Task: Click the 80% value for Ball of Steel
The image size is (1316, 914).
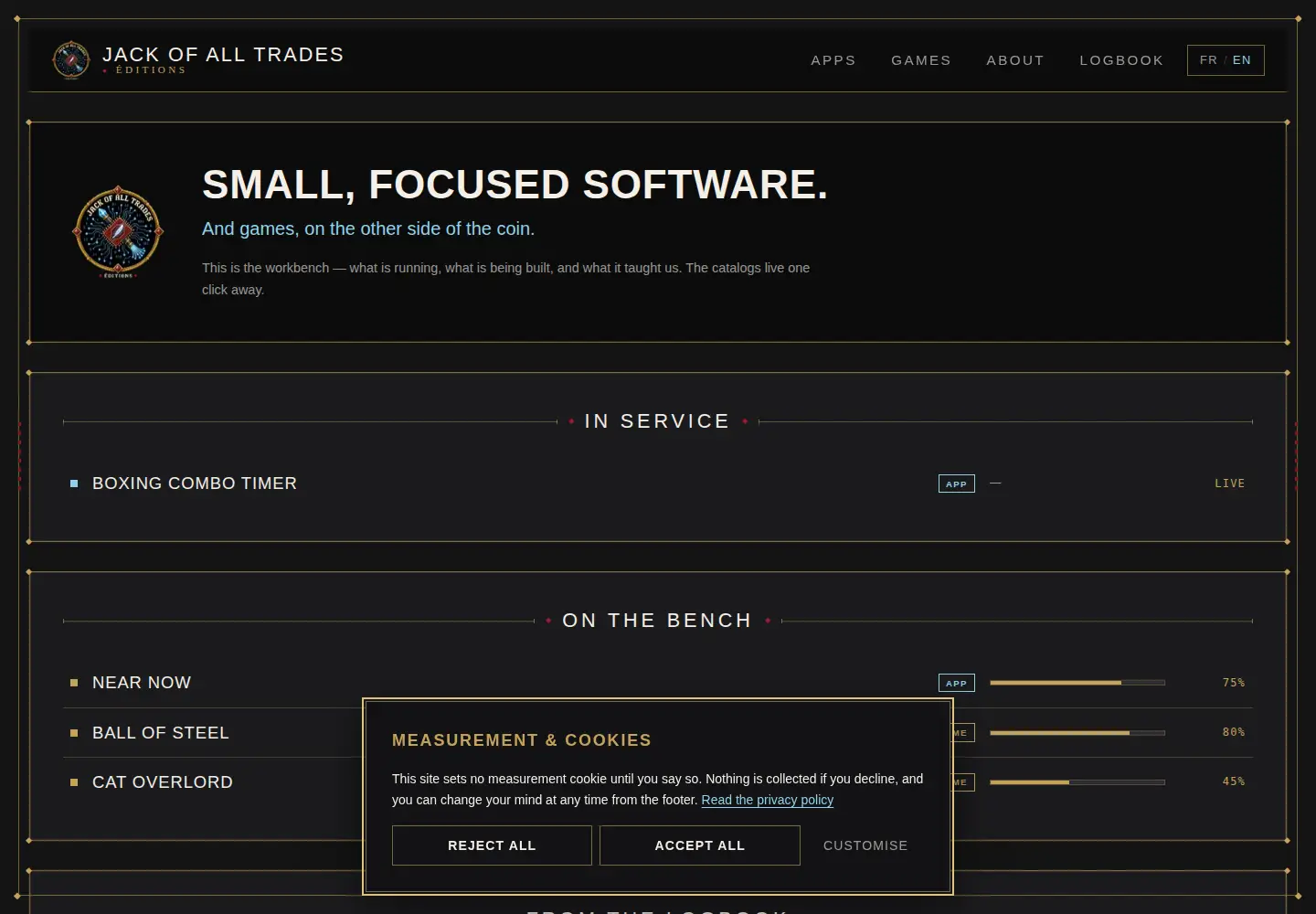Action: 1234,732
